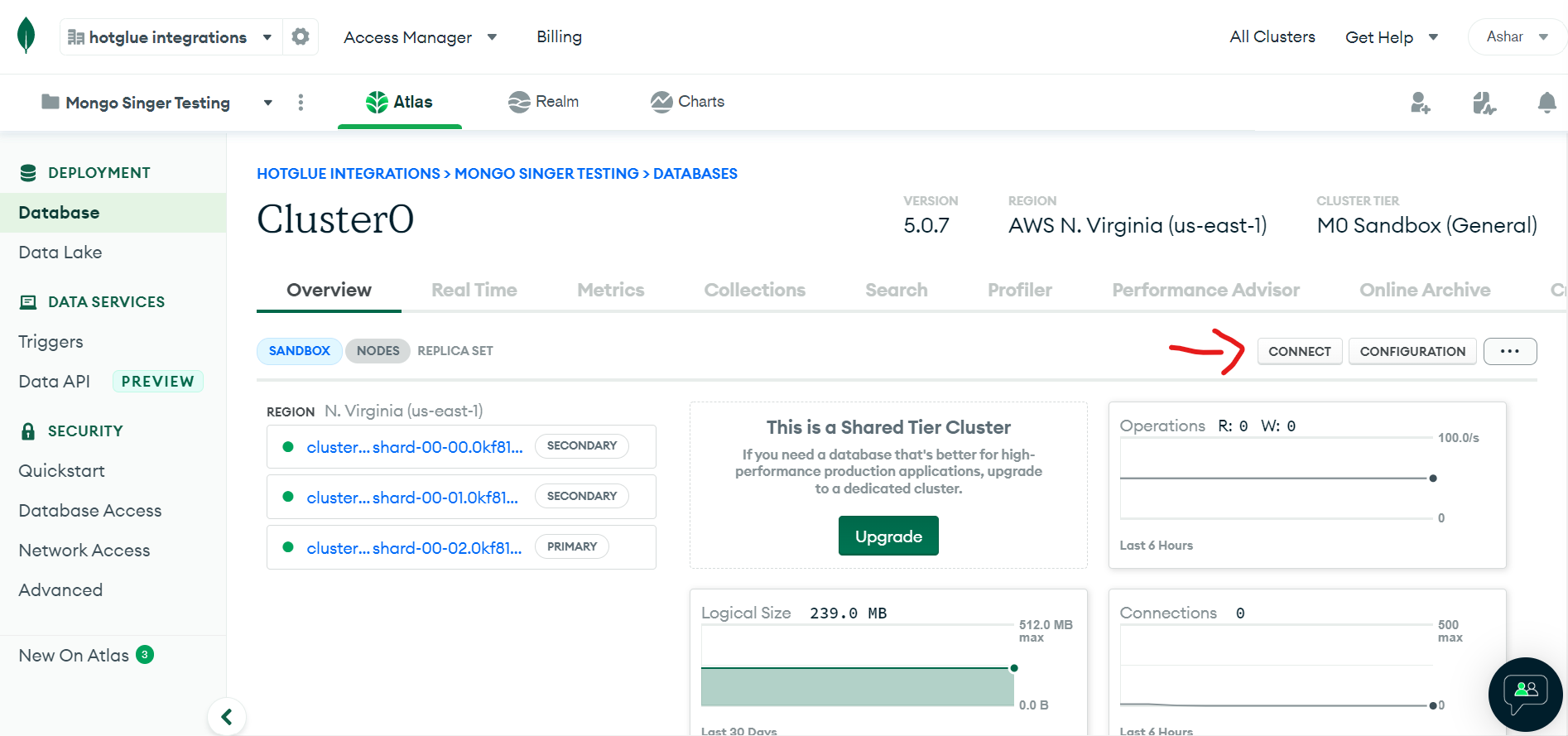Viewport: 1568px width, 736px height.
Task: Click the DATABASES breadcrumb
Action: tap(695, 173)
